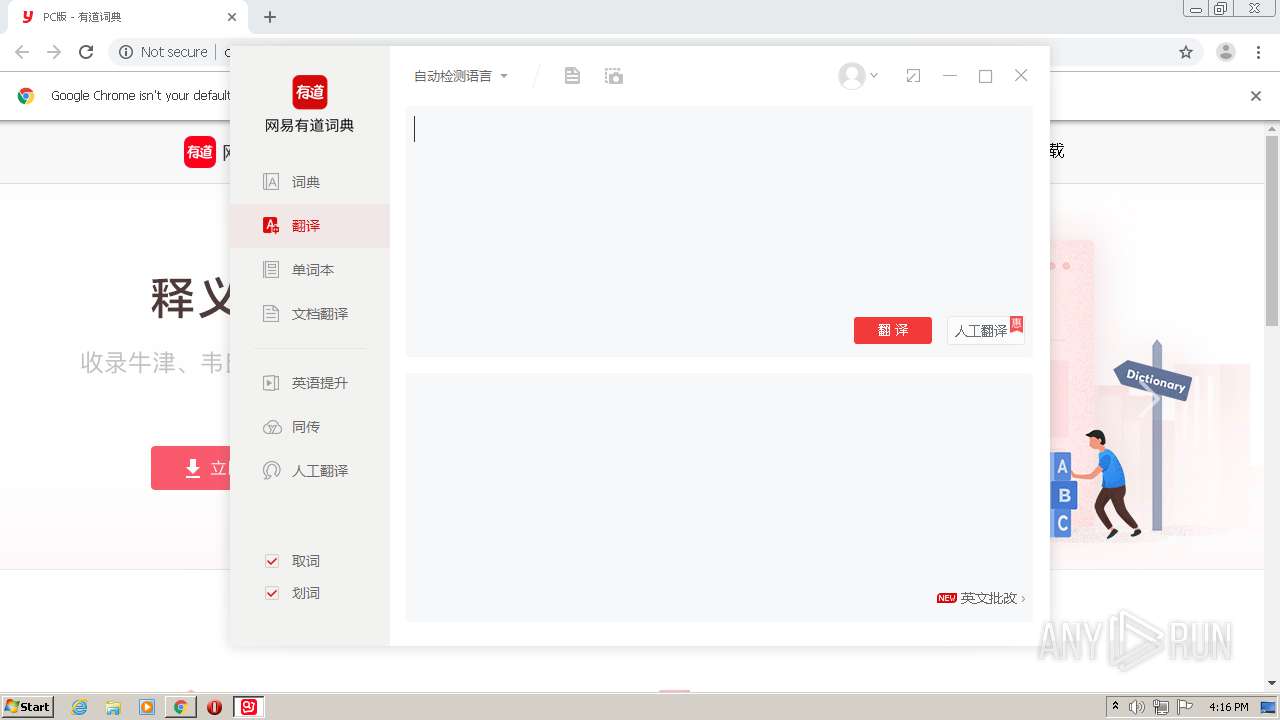Click the network tray icon
This screenshot has width=1280, height=720.
click(x=1161, y=707)
